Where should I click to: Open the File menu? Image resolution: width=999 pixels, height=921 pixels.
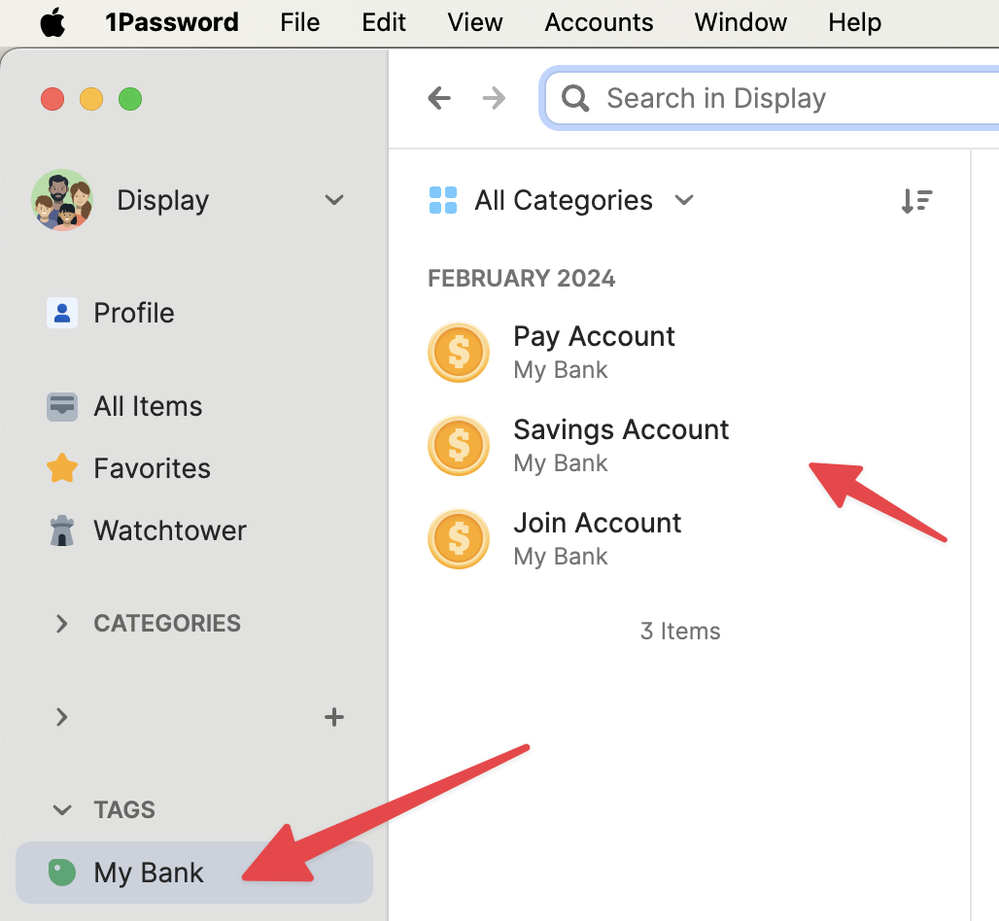coord(299,23)
